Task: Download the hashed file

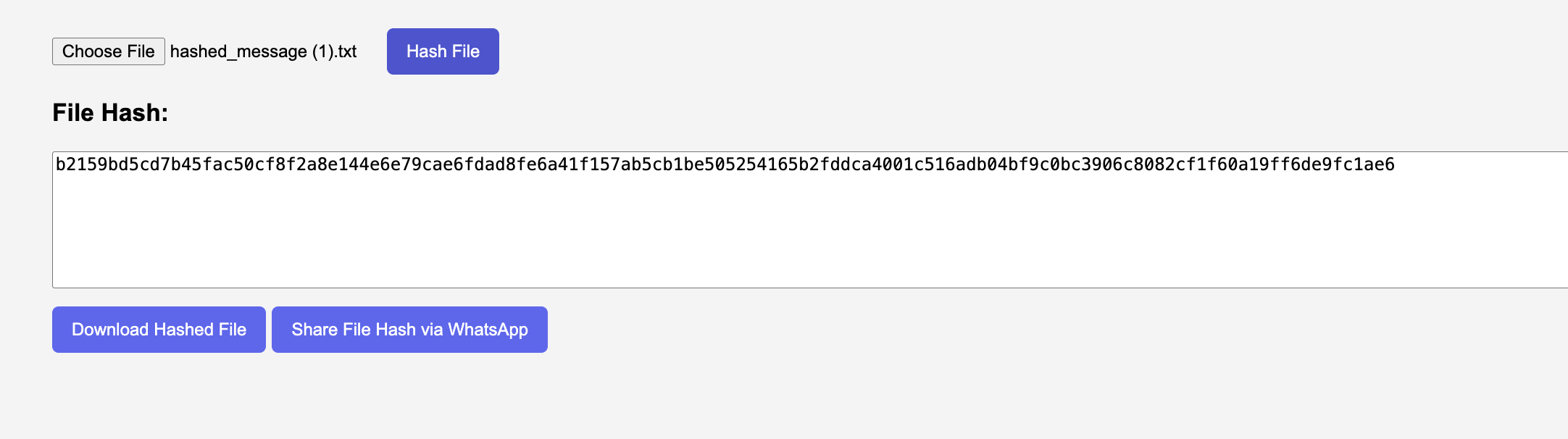Action: pos(159,330)
